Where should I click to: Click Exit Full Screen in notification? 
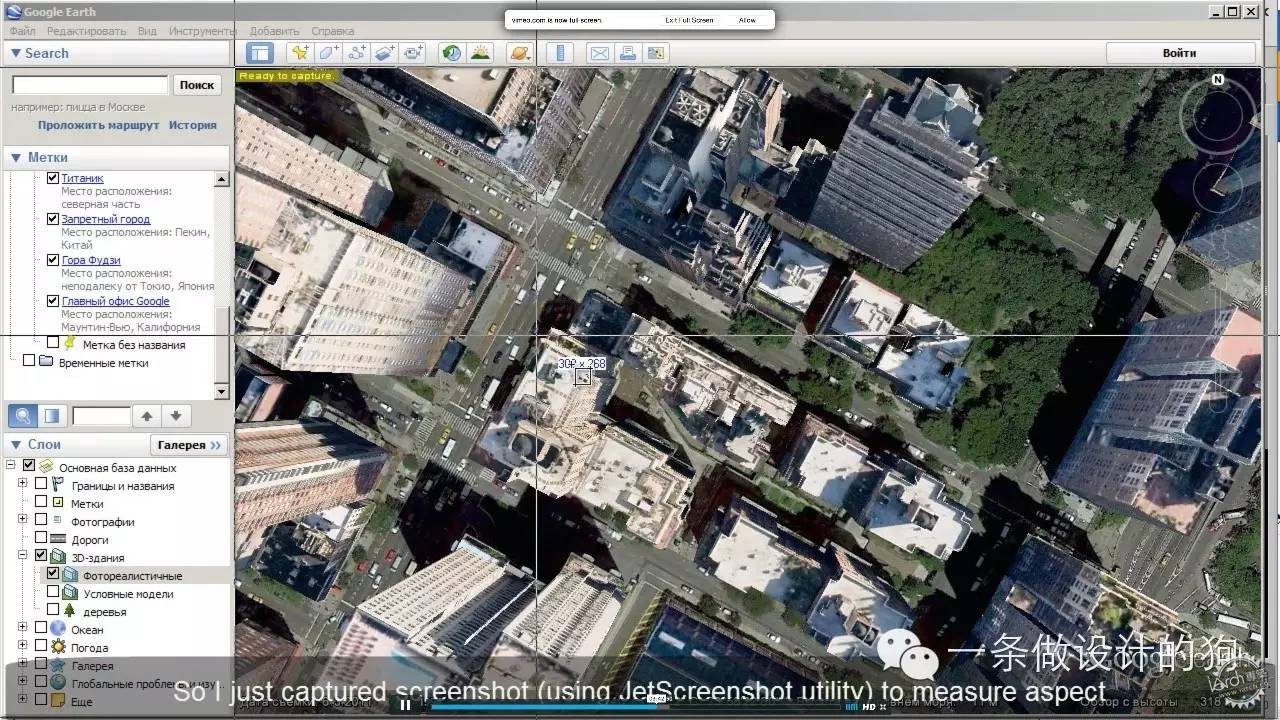[x=689, y=20]
